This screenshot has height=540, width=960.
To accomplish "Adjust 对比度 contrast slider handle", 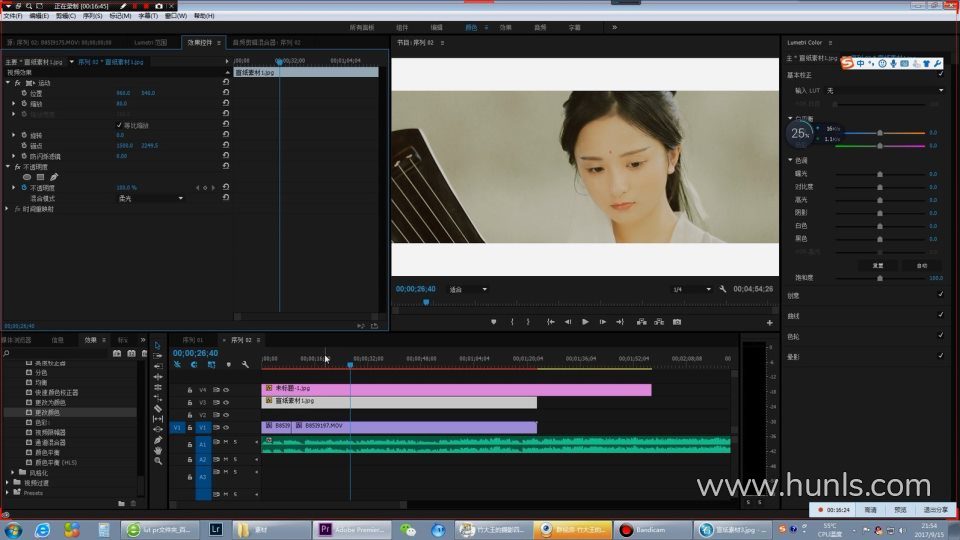I will tap(880, 187).
